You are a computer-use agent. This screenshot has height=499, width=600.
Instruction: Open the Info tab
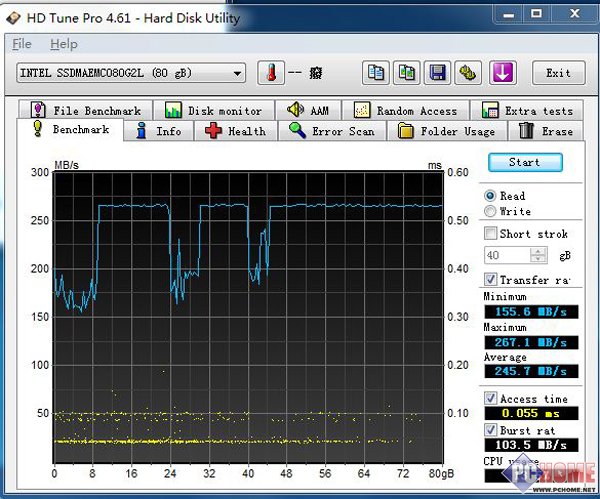pyautogui.click(x=159, y=131)
